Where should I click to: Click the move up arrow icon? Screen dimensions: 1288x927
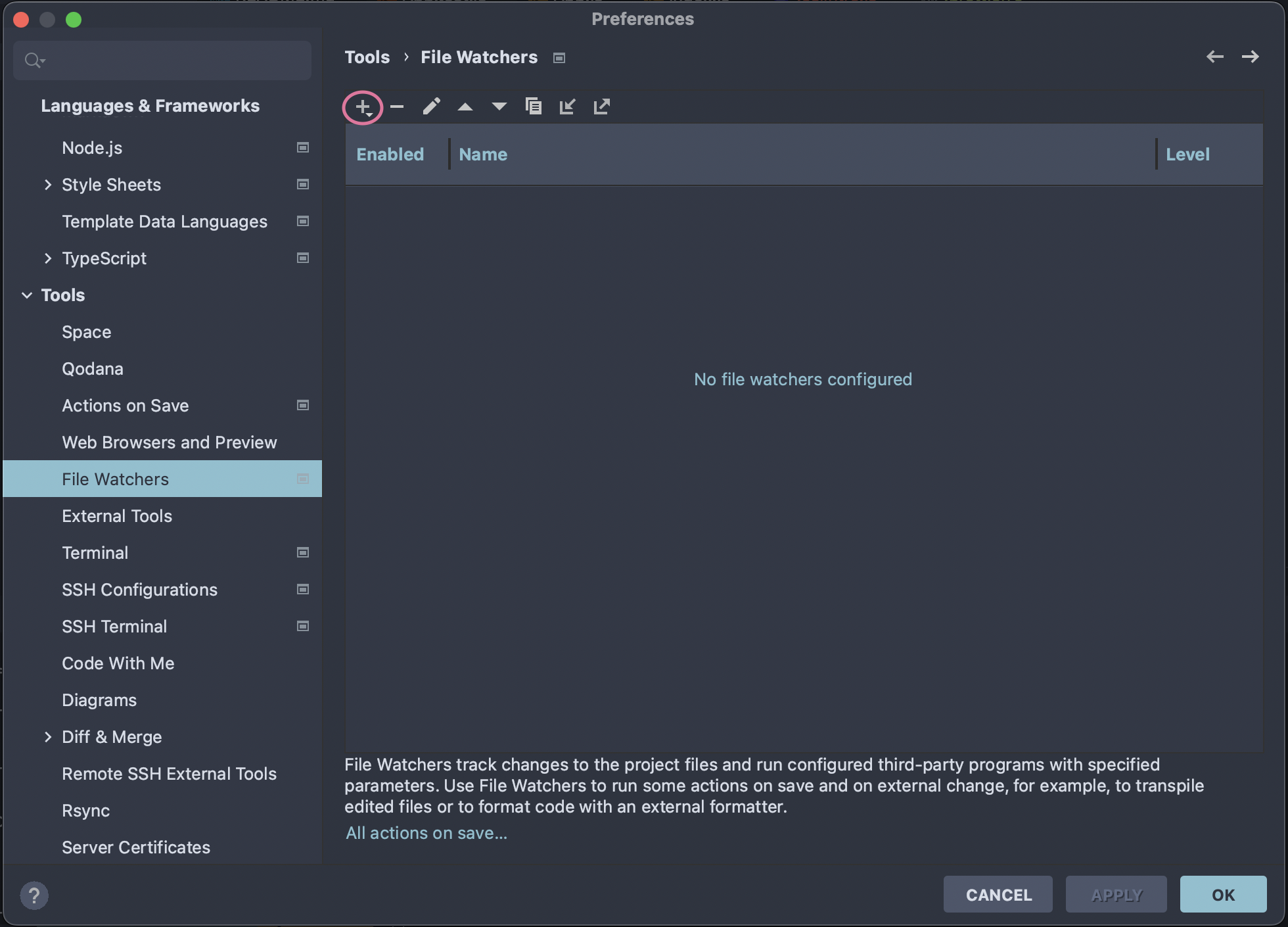click(x=465, y=107)
